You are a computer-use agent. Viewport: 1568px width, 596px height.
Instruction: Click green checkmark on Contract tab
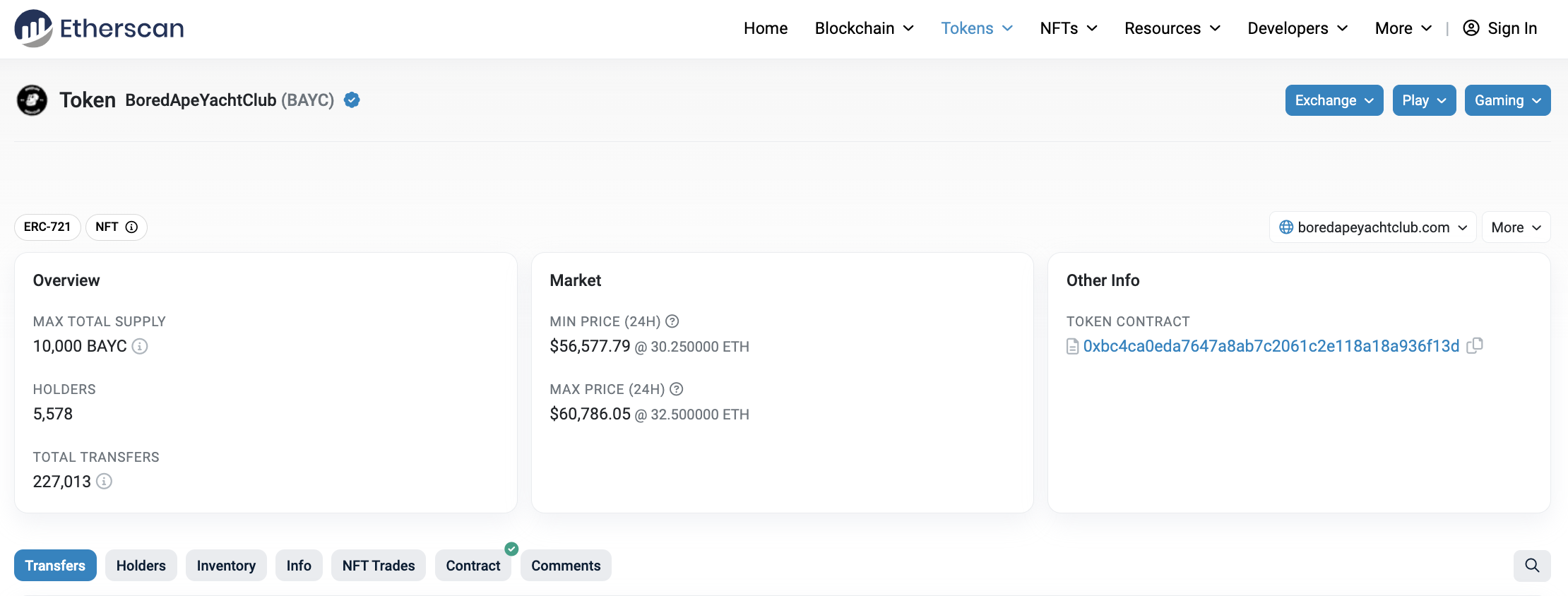coord(511,549)
